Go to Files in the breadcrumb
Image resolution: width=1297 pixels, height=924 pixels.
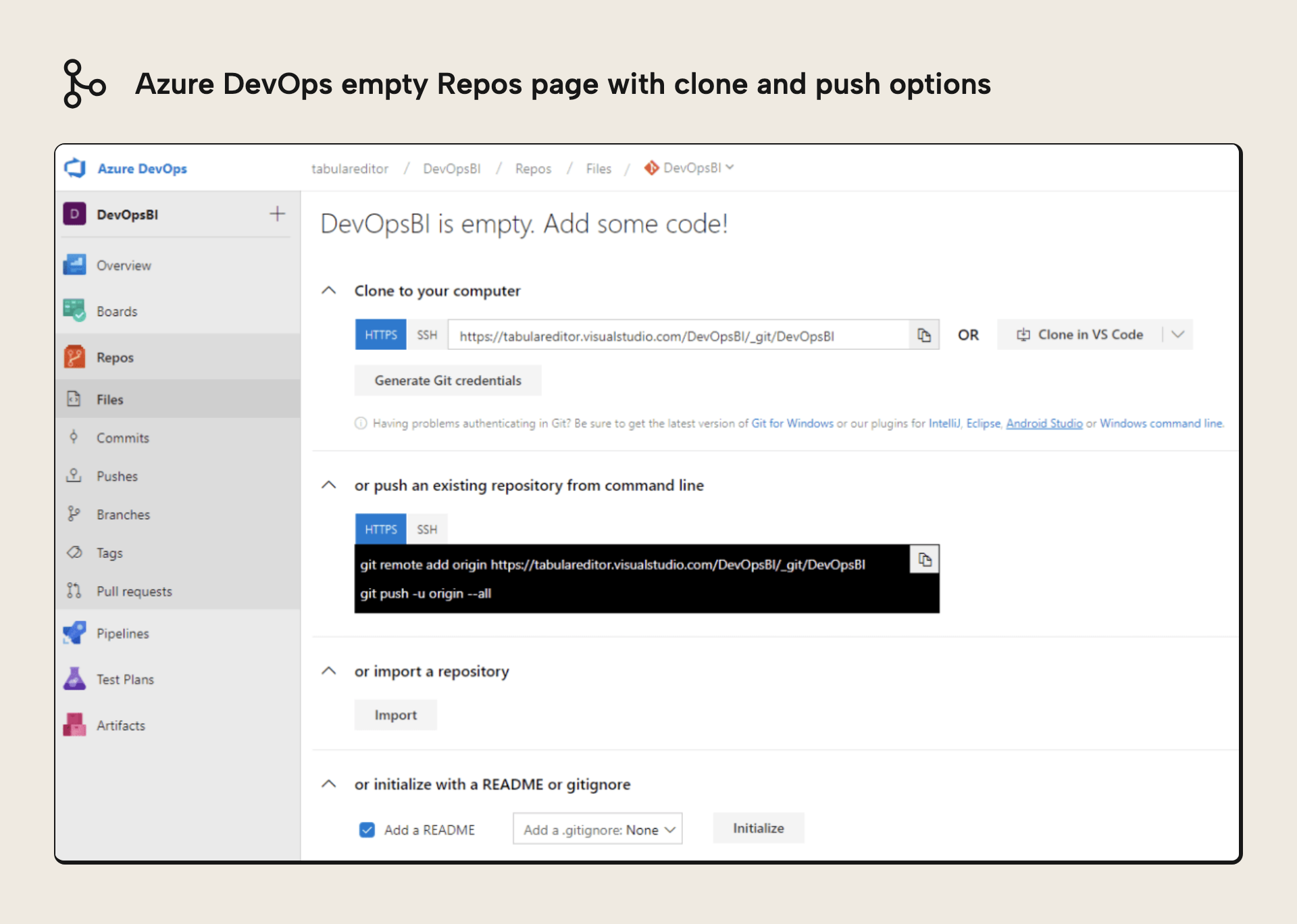(599, 169)
